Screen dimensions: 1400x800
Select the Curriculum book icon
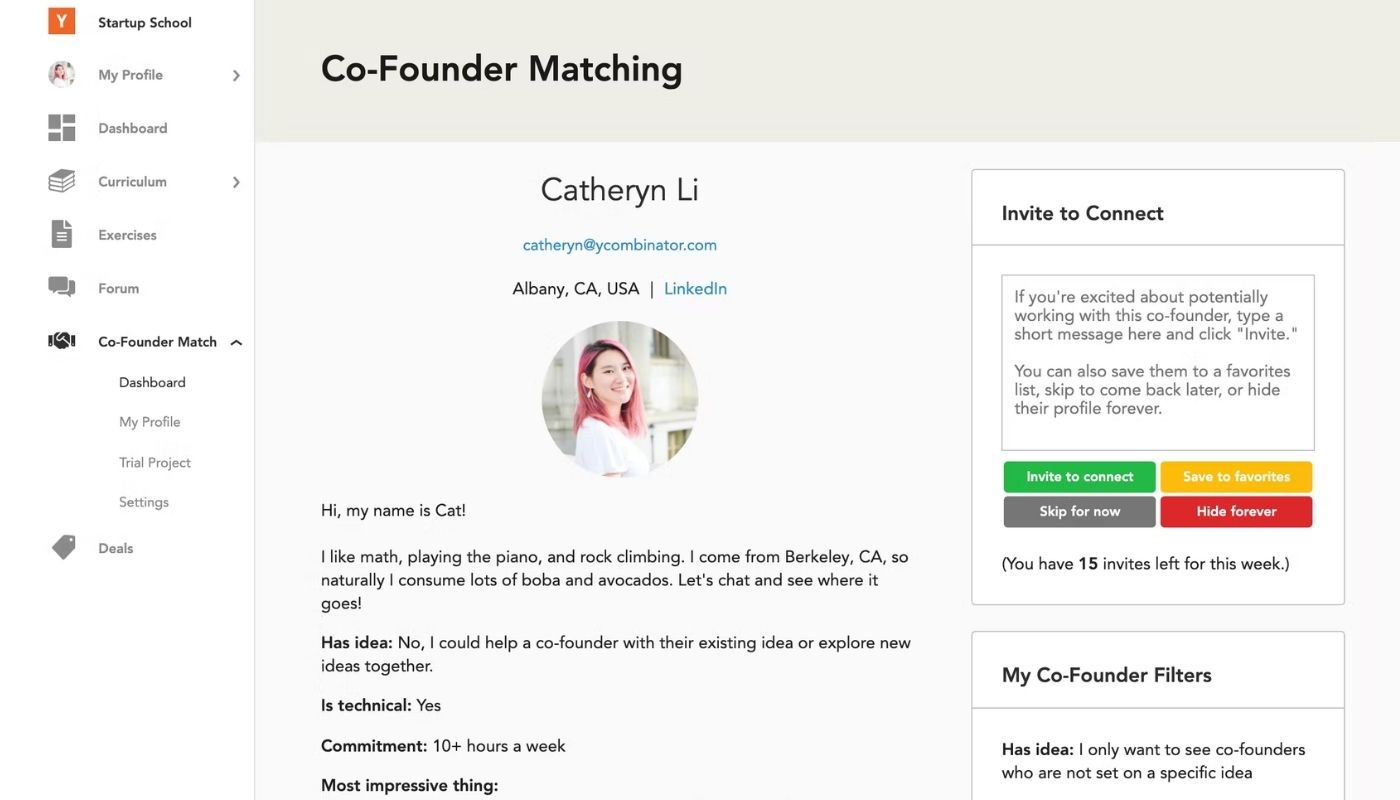coord(61,181)
